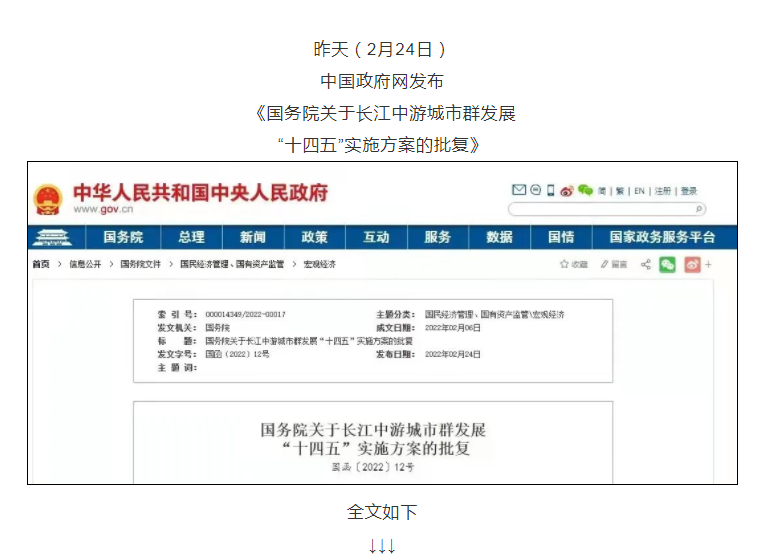The image size is (764, 558).
Task: Click the 首页 breadcrumb link
Action: coord(40,264)
